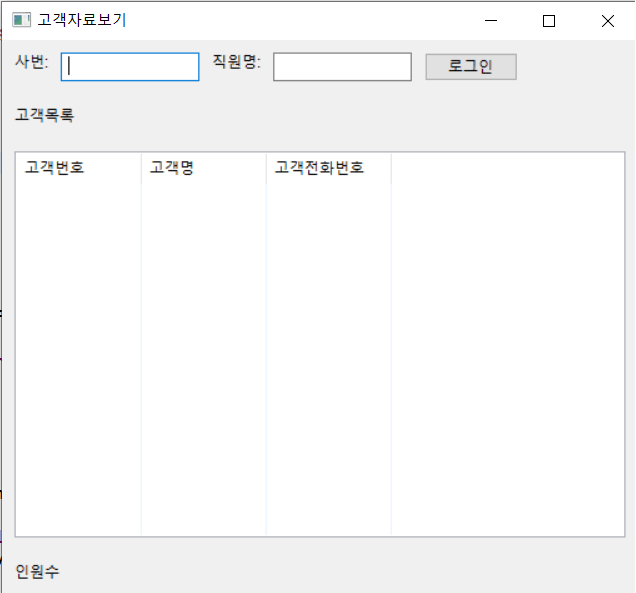Viewport: 636px width, 593px height.
Task: Focus the 직원명 text box
Action: click(342, 67)
